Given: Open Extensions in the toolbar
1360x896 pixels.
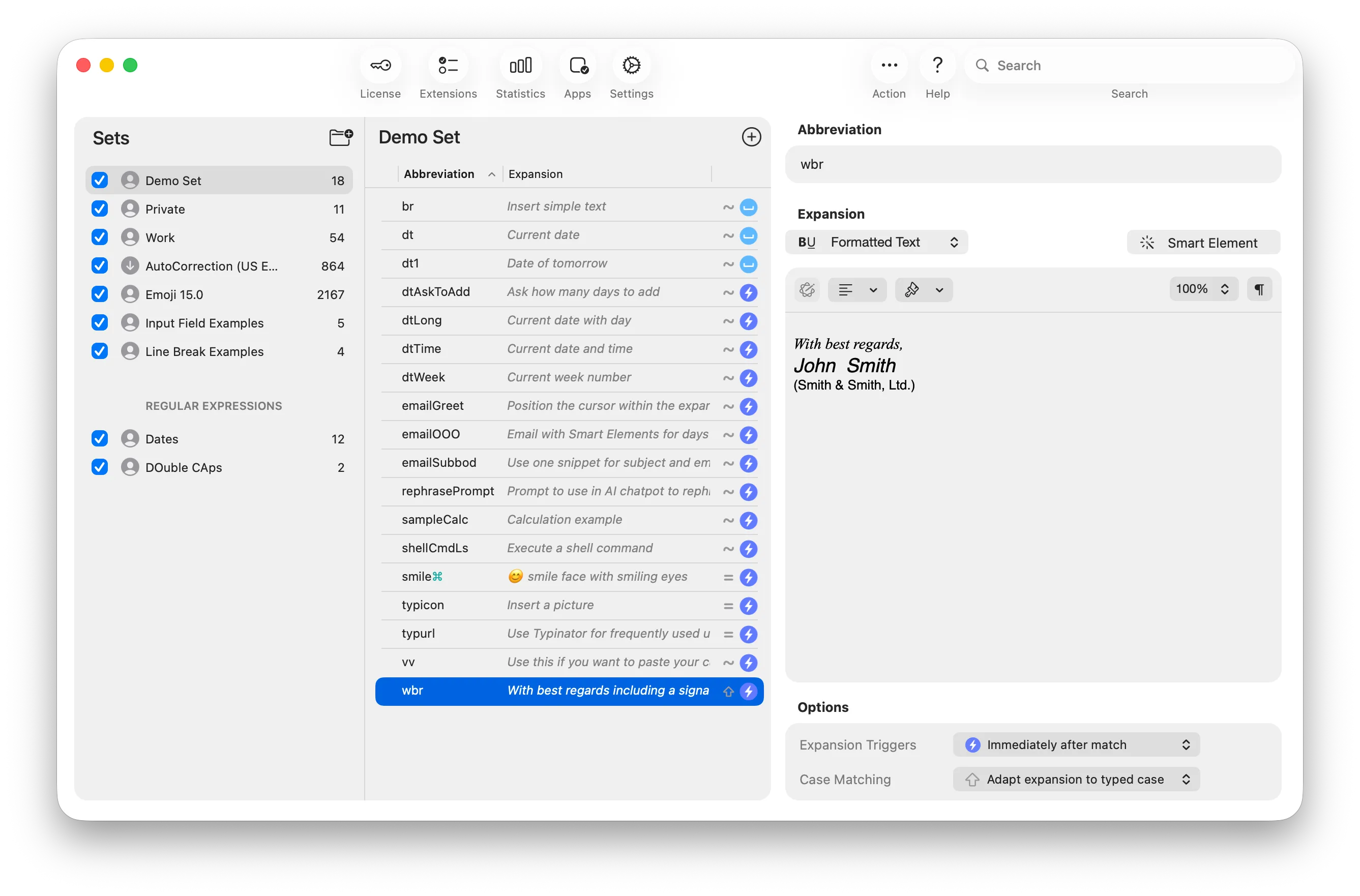Looking at the screenshot, I should [448, 65].
